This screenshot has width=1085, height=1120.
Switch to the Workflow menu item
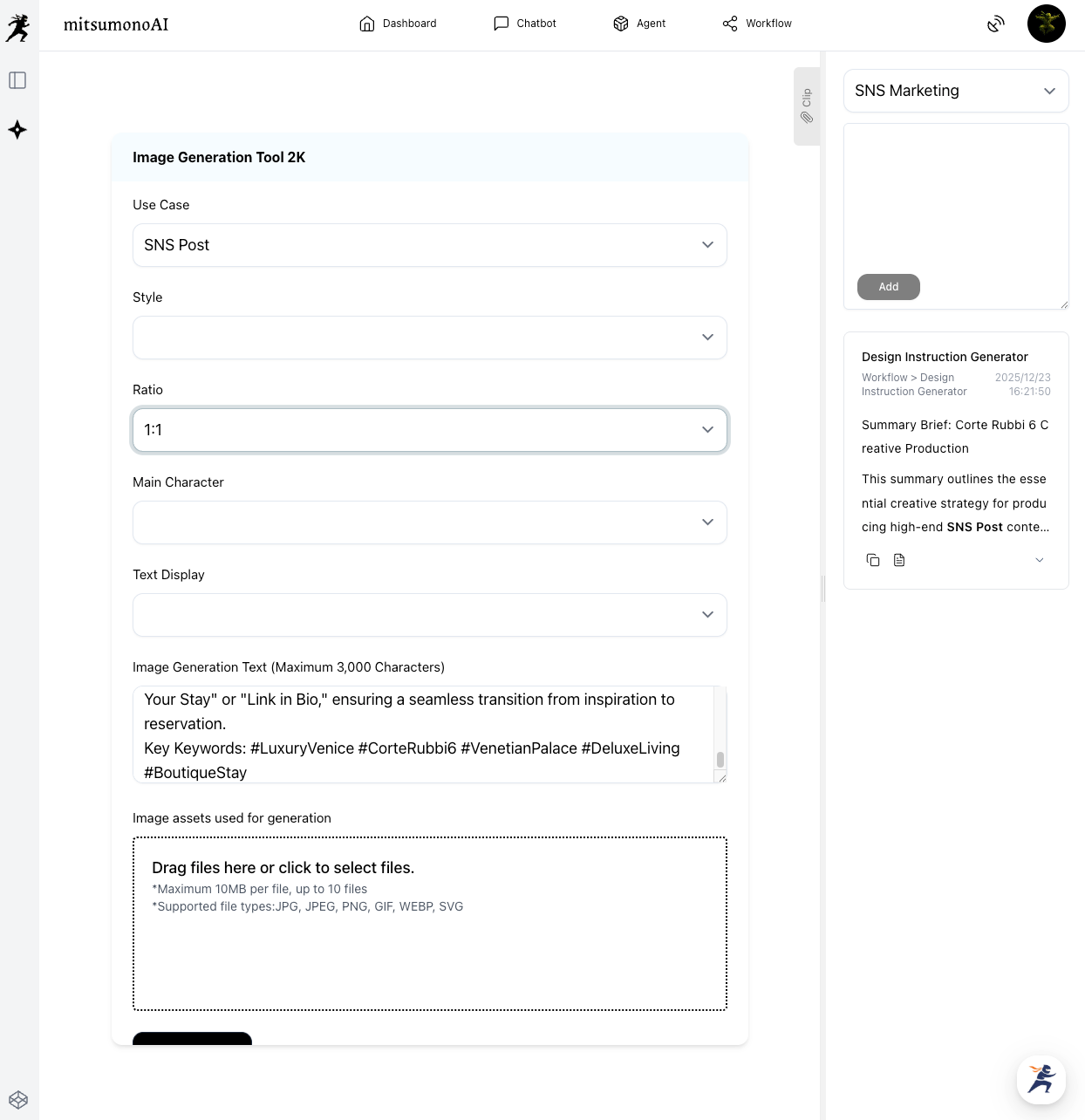[757, 24]
